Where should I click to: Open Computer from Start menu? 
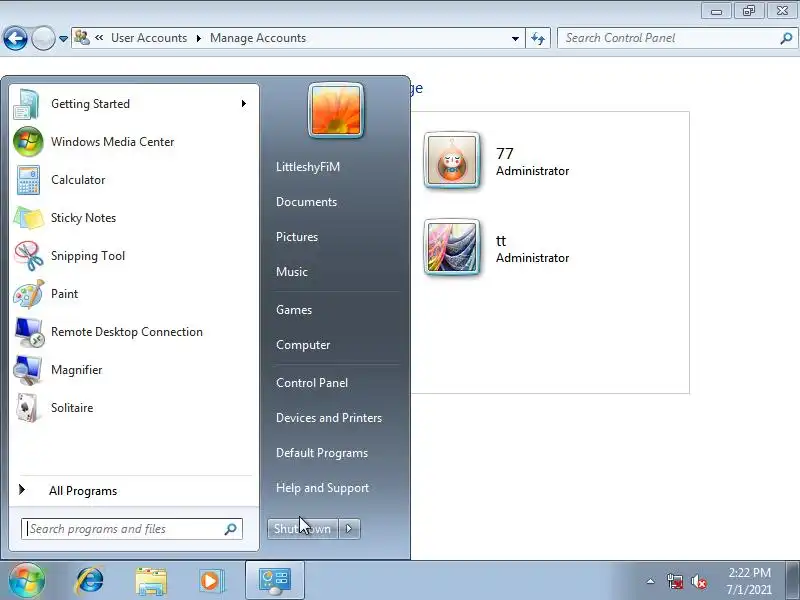(x=303, y=345)
